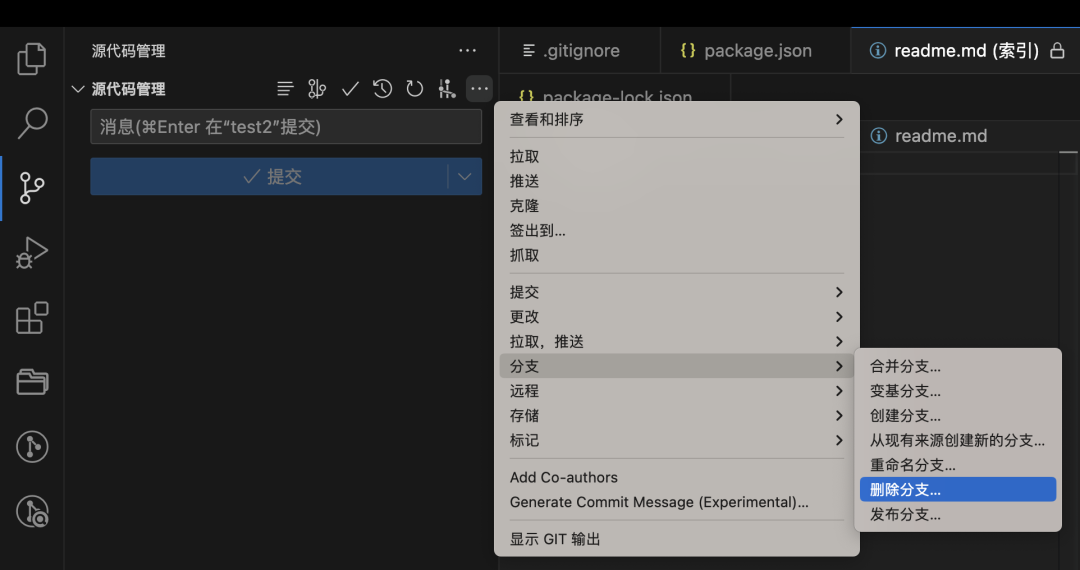The width and height of the screenshot is (1080, 570).
Task: Collapse the 源代码管理 section chevron
Action: (78, 89)
